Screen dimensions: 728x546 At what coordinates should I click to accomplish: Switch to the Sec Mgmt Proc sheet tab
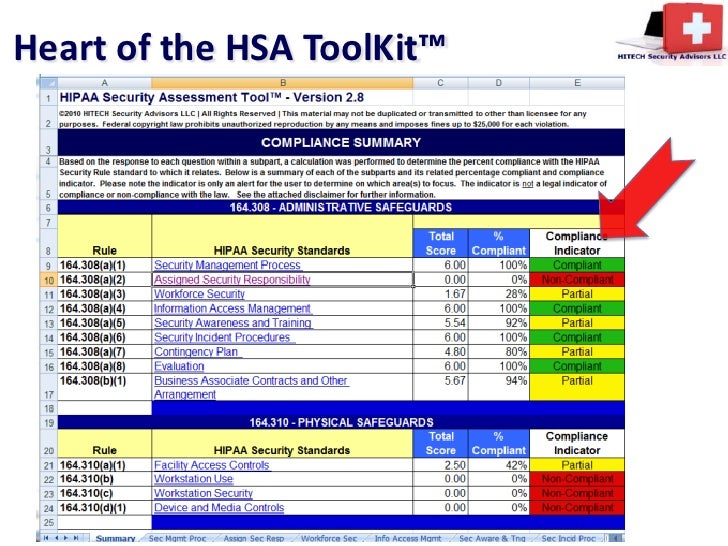tap(177, 538)
